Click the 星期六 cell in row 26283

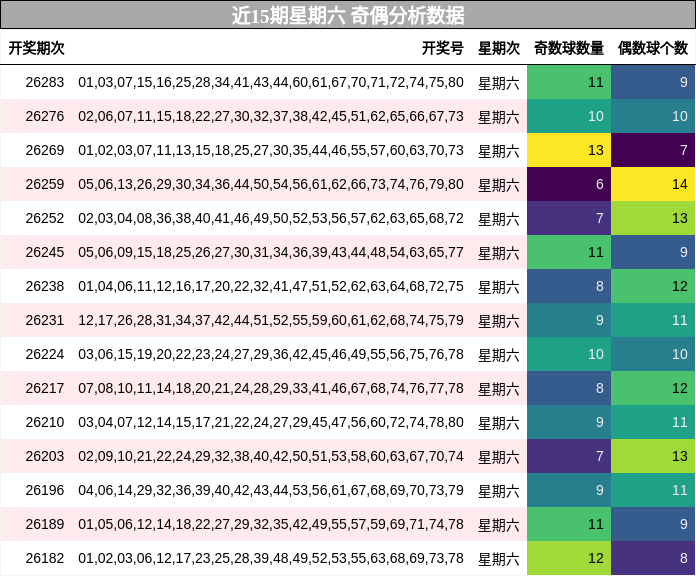coord(498,83)
